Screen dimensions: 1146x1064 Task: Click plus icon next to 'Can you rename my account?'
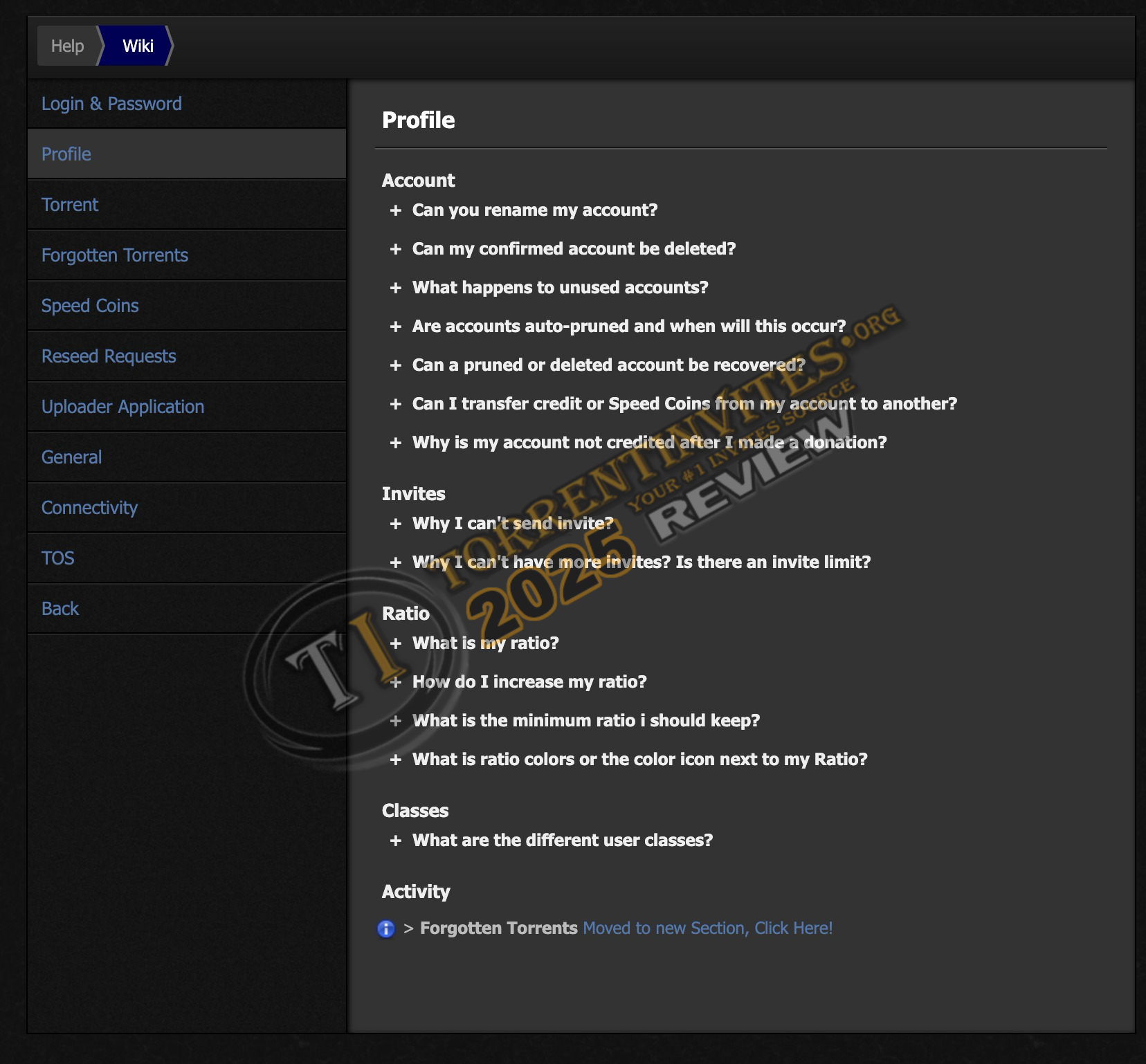pos(396,210)
